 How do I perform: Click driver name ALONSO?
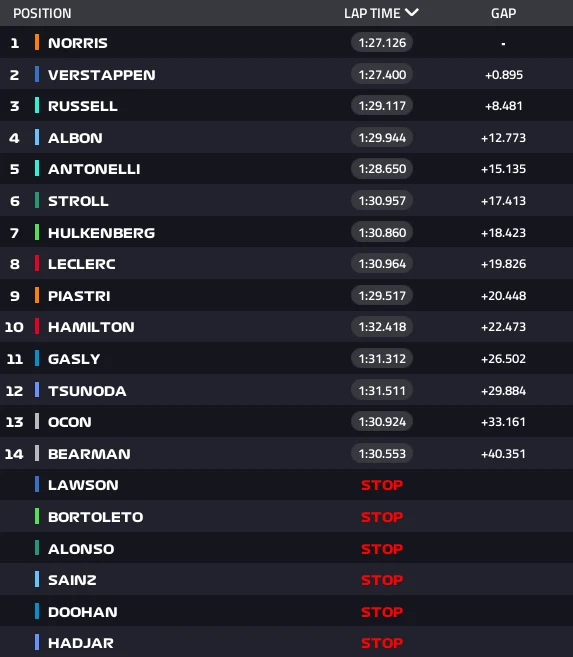click(x=81, y=549)
